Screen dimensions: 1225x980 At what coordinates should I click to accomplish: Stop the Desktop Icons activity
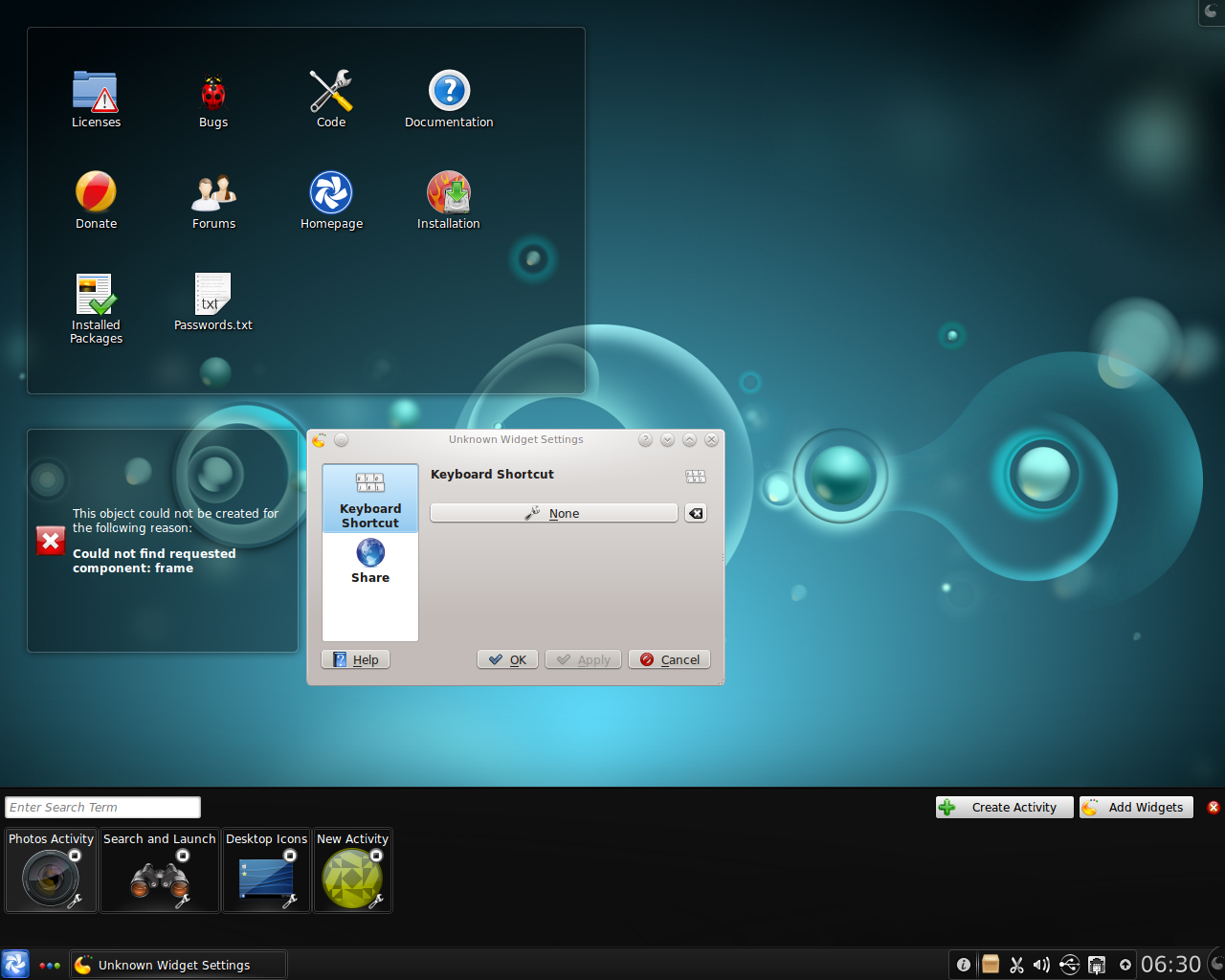tap(290, 856)
